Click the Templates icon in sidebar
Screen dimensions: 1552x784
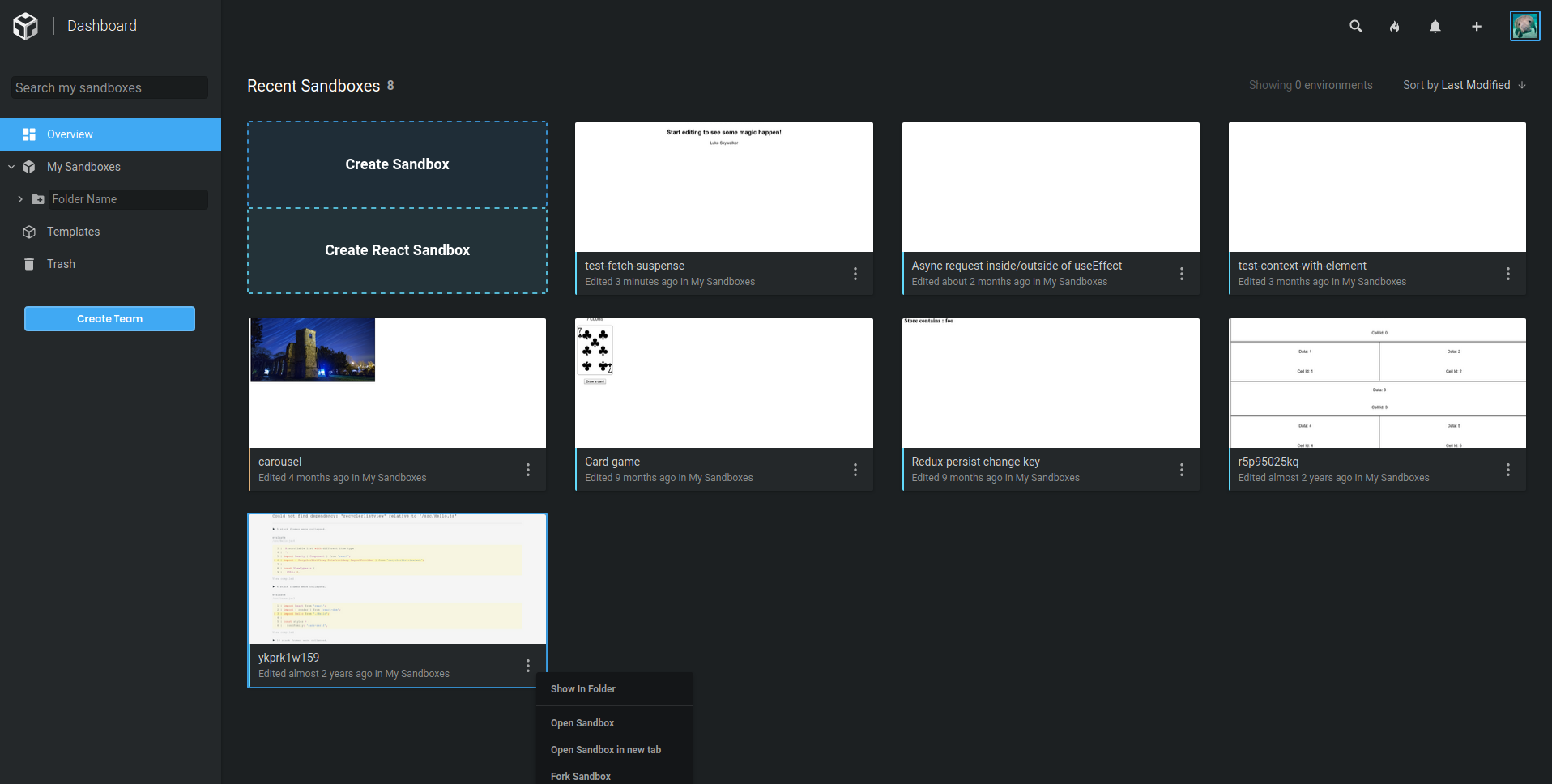(29, 232)
